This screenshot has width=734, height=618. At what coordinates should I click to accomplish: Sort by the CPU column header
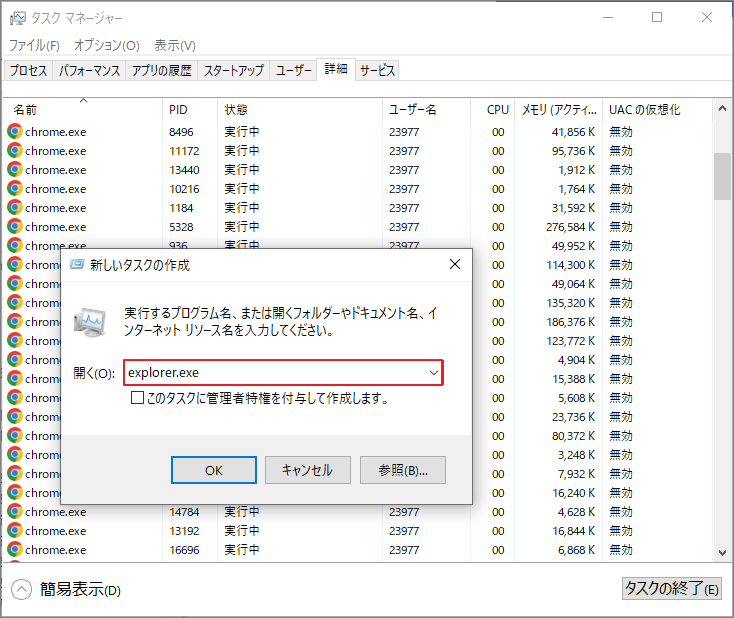(x=492, y=110)
